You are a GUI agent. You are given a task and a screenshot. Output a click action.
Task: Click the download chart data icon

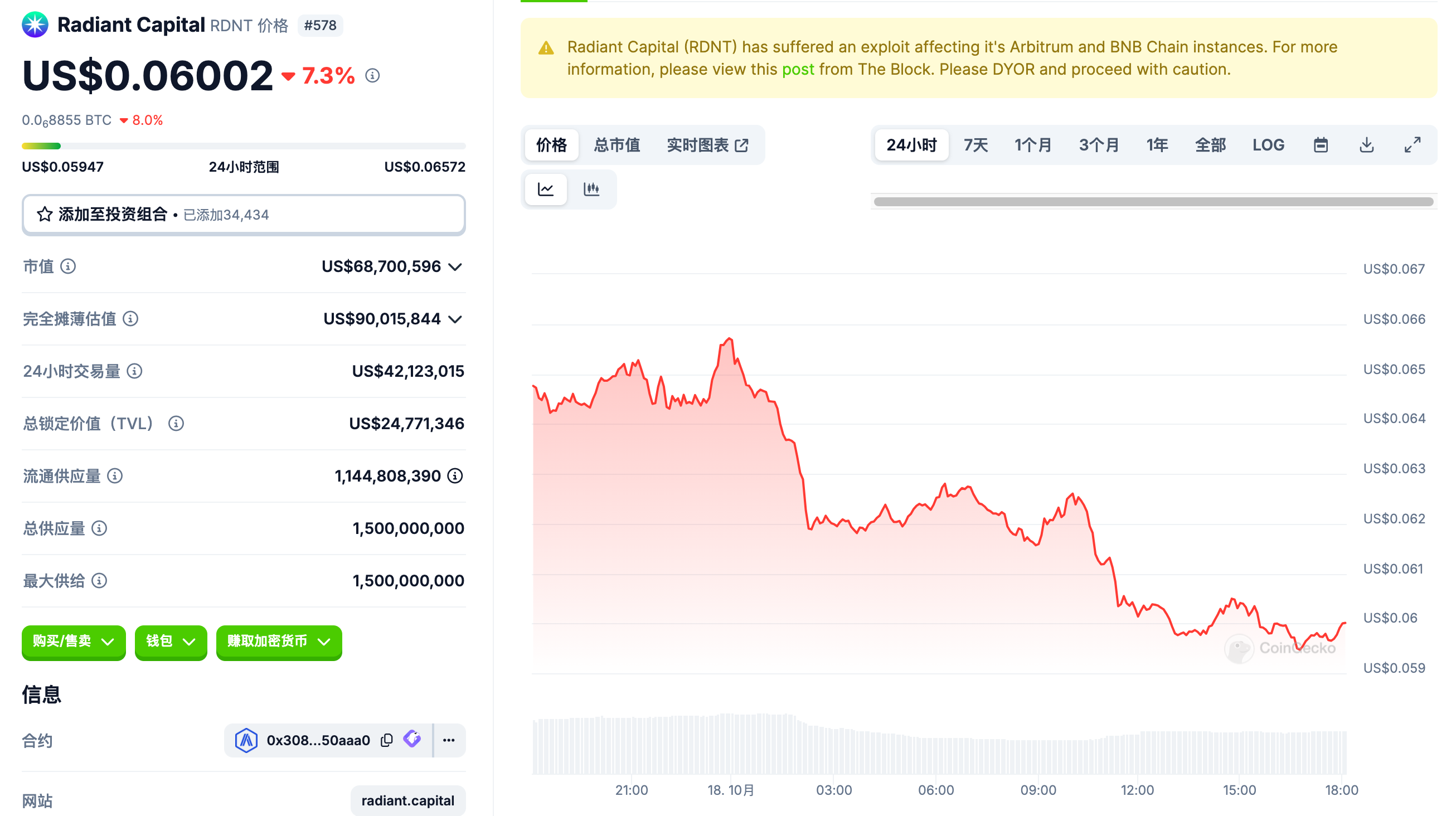(x=1366, y=145)
